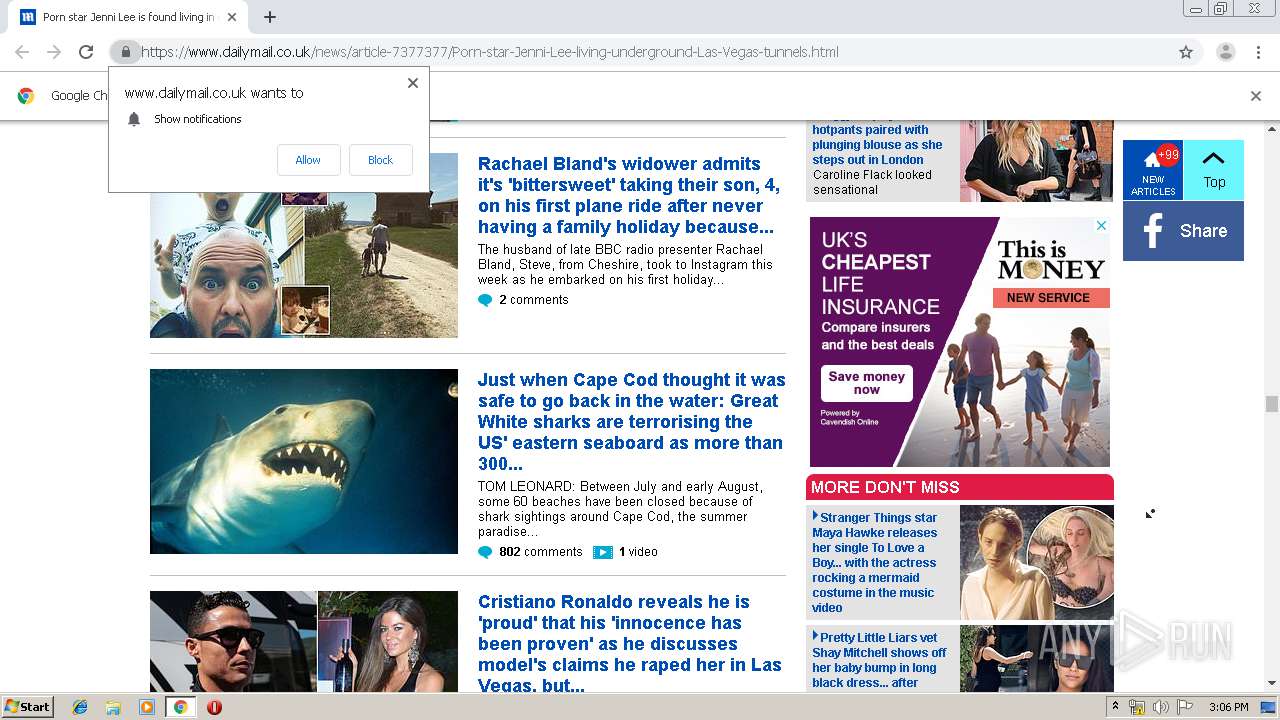The width and height of the screenshot is (1280, 720).
Task: Click the browser forward arrow
Action: pos(54,52)
